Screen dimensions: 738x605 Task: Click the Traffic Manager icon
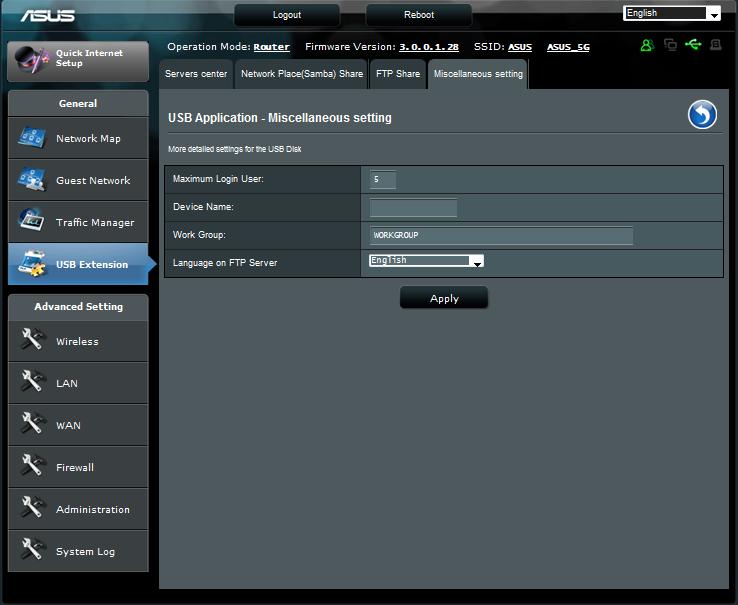click(32, 220)
